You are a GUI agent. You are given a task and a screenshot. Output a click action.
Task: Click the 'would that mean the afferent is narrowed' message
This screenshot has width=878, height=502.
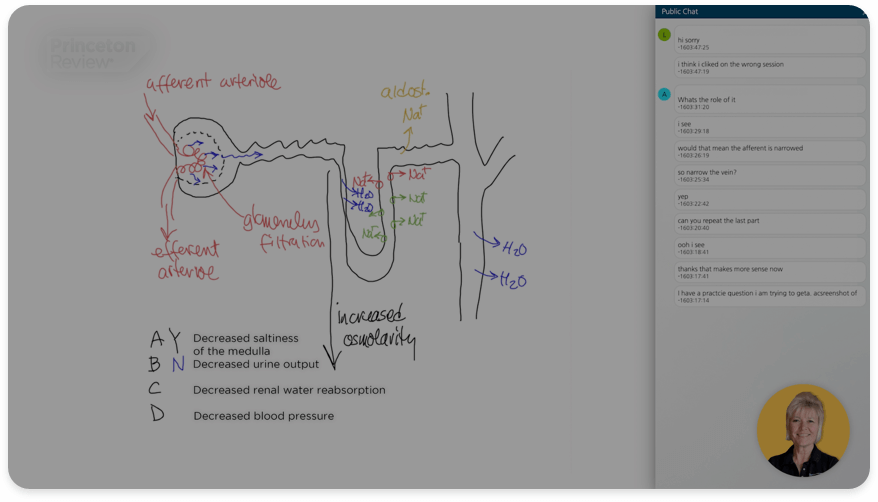point(768,151)
